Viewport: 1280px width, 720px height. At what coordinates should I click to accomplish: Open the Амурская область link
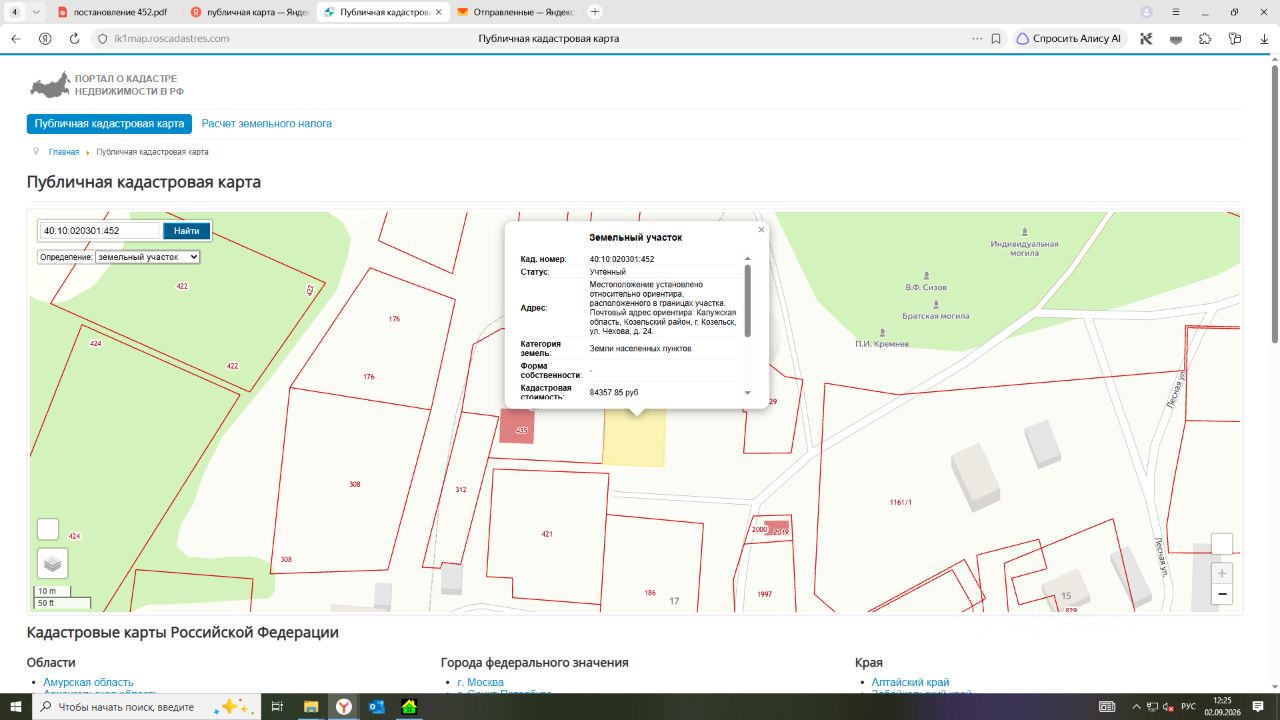click(88, 682)
